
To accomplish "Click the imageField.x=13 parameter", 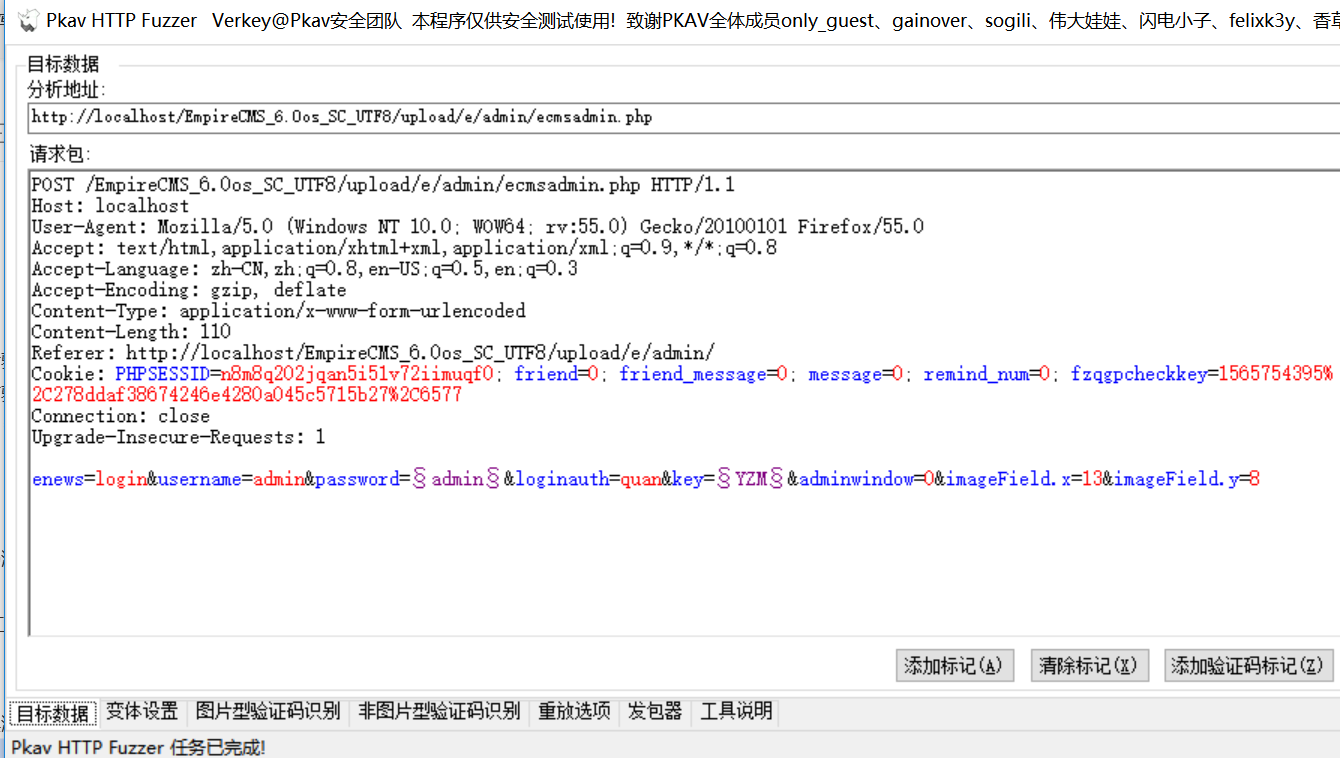I will 1024,479.
